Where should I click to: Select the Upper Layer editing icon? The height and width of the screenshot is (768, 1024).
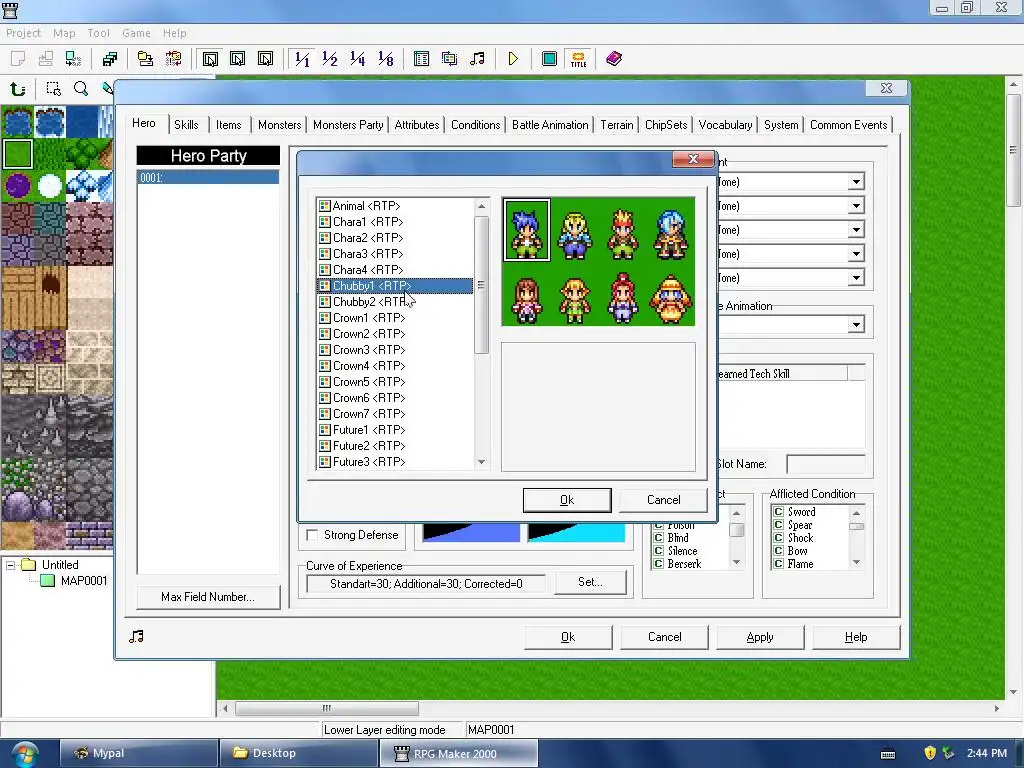click(x=238, y=59)
